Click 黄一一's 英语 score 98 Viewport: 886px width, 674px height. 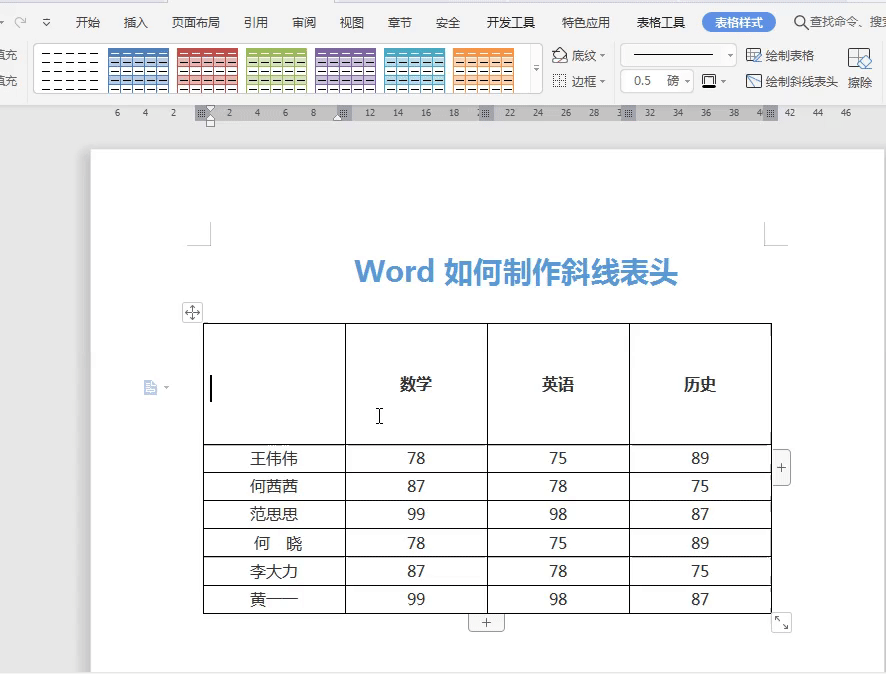558,599
